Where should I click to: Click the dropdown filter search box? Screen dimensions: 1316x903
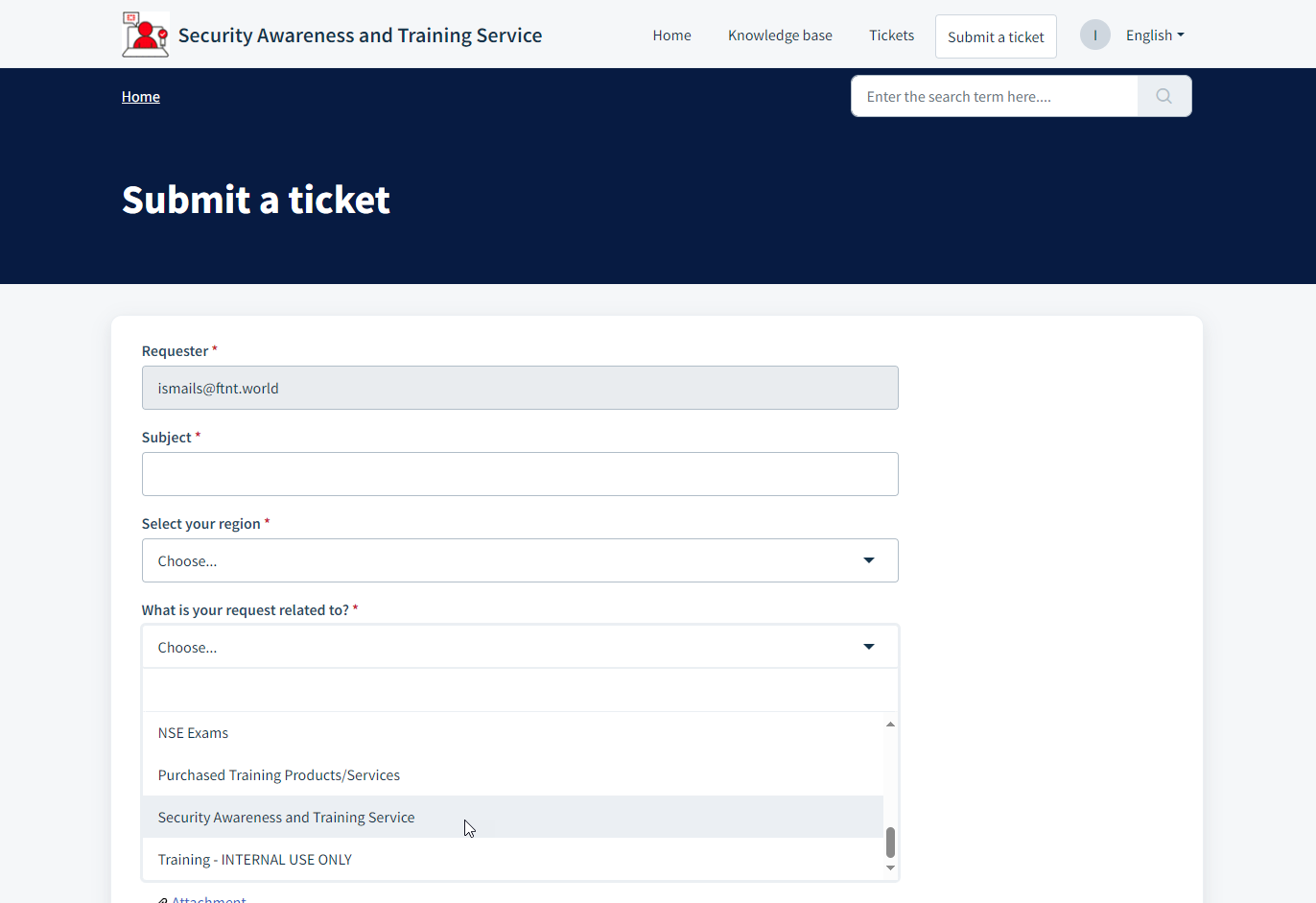point(520,690)
